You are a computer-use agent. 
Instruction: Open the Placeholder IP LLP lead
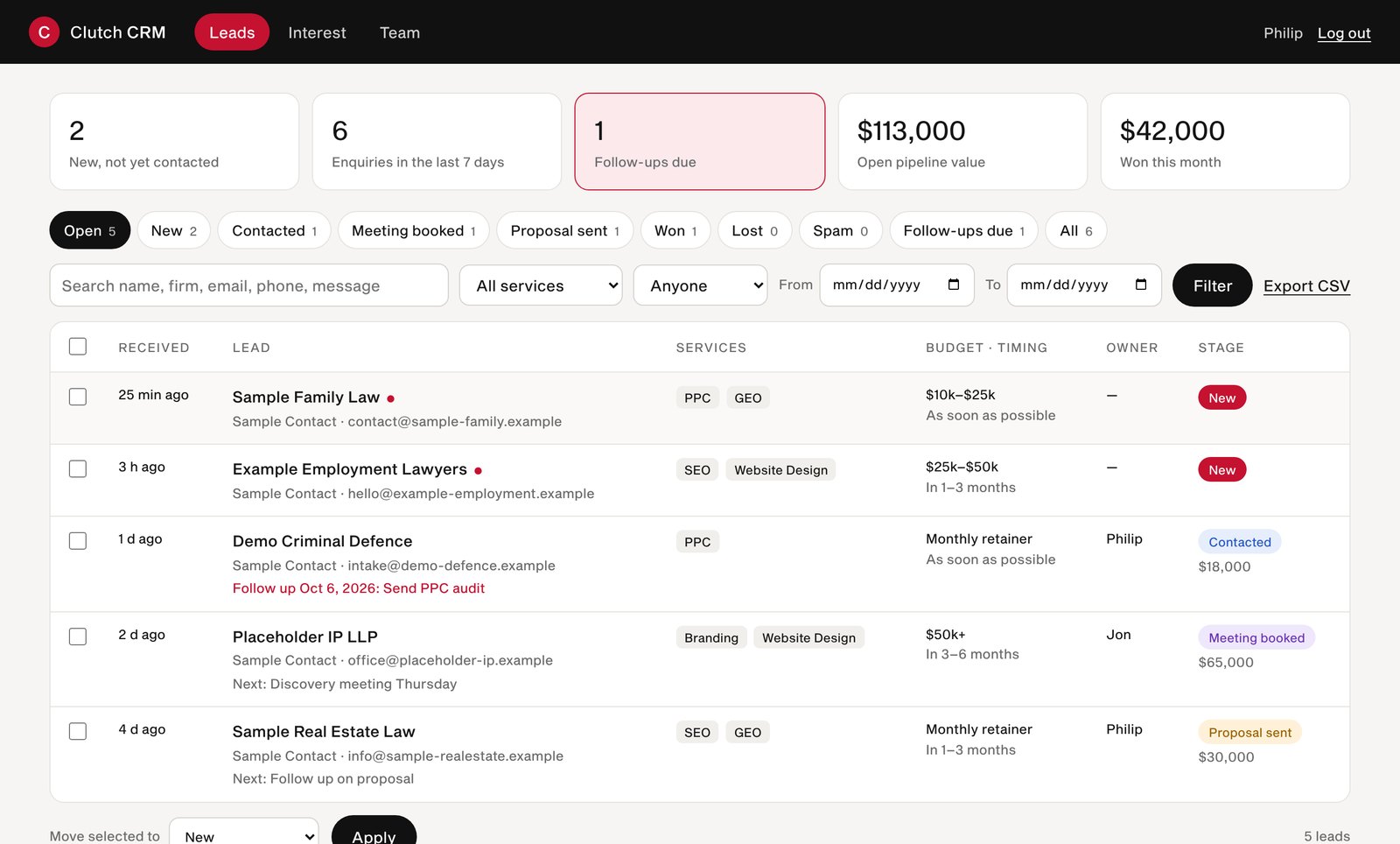[x=305, y=637]
